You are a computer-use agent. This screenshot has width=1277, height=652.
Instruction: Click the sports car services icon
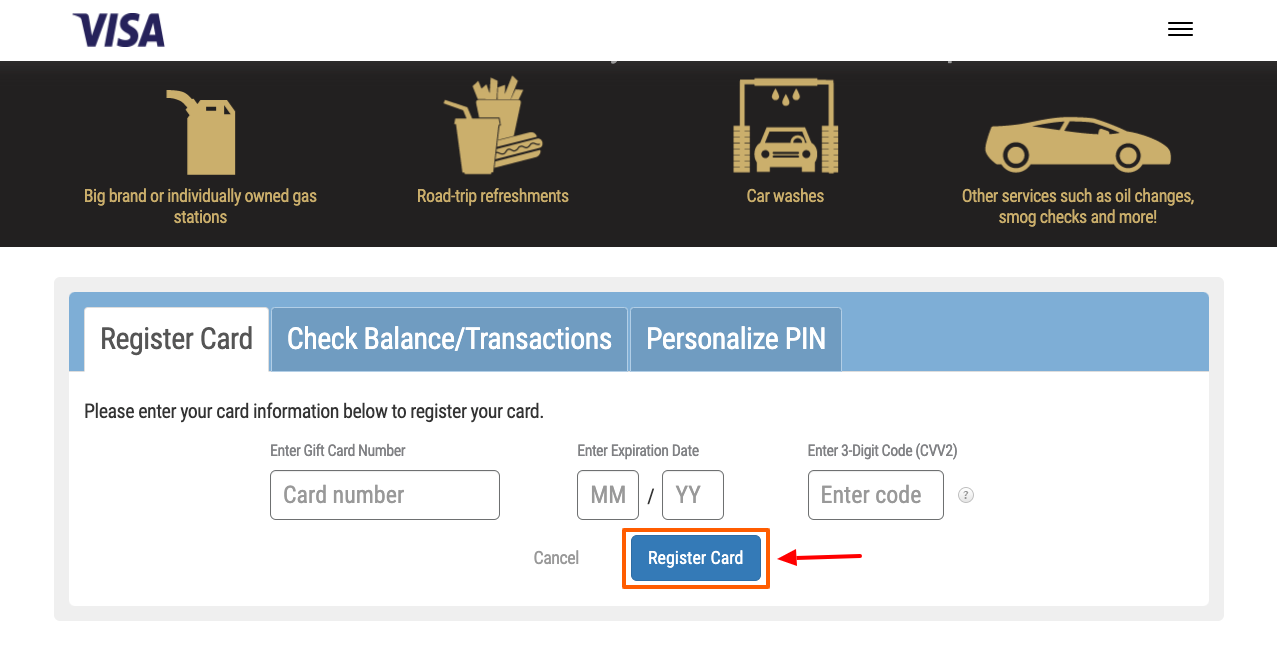coord(1077,145)
